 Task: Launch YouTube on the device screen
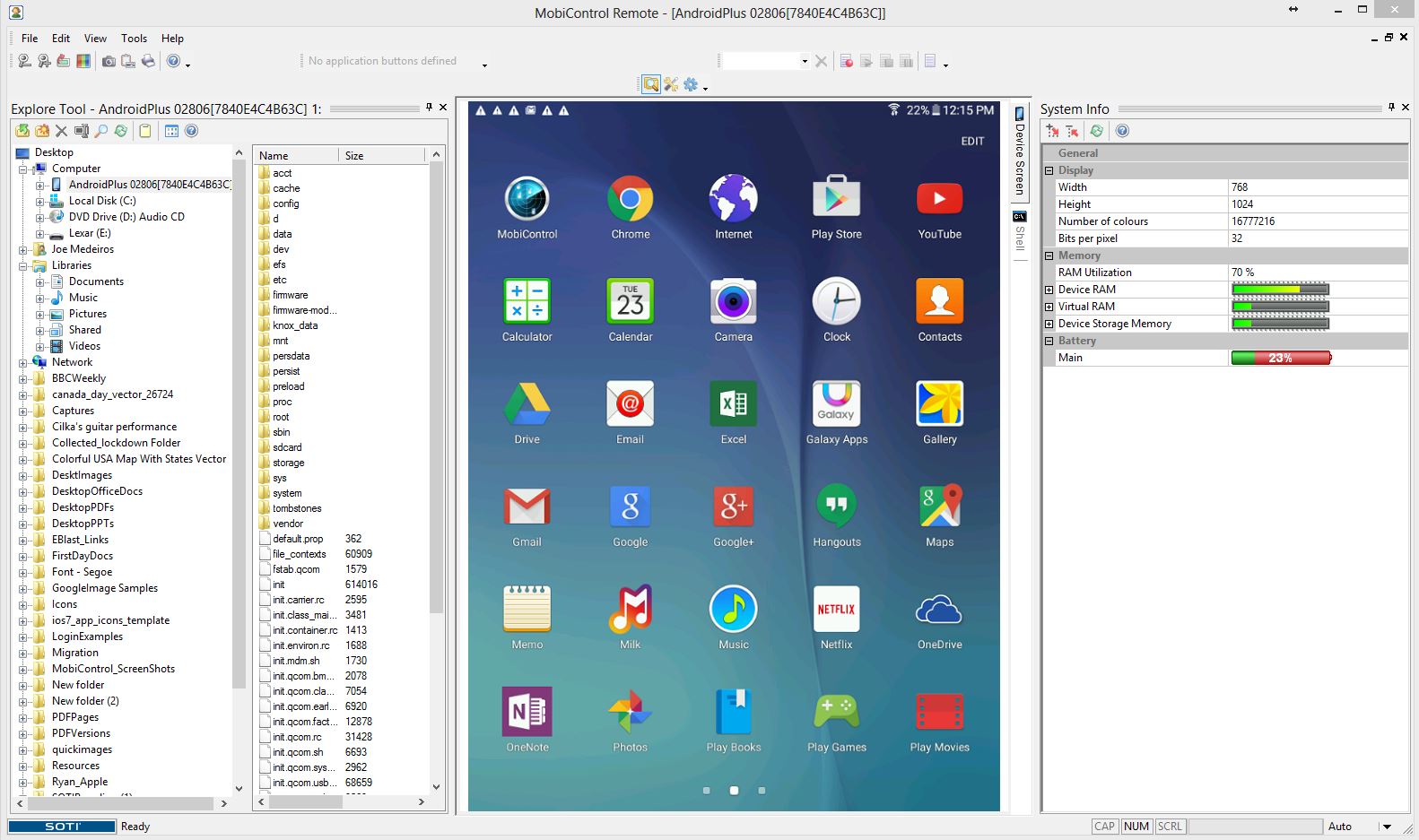(x=940, y=208)
